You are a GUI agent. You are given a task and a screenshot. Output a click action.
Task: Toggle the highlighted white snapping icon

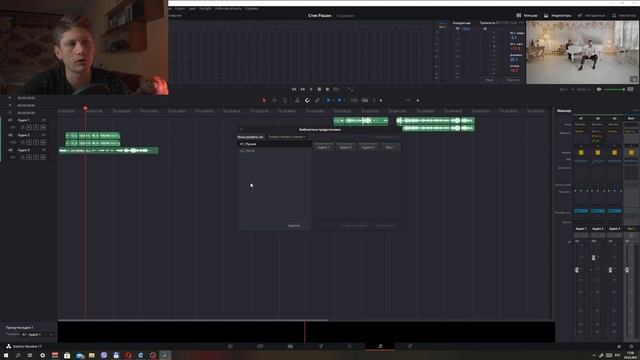(x=307, y=100)
